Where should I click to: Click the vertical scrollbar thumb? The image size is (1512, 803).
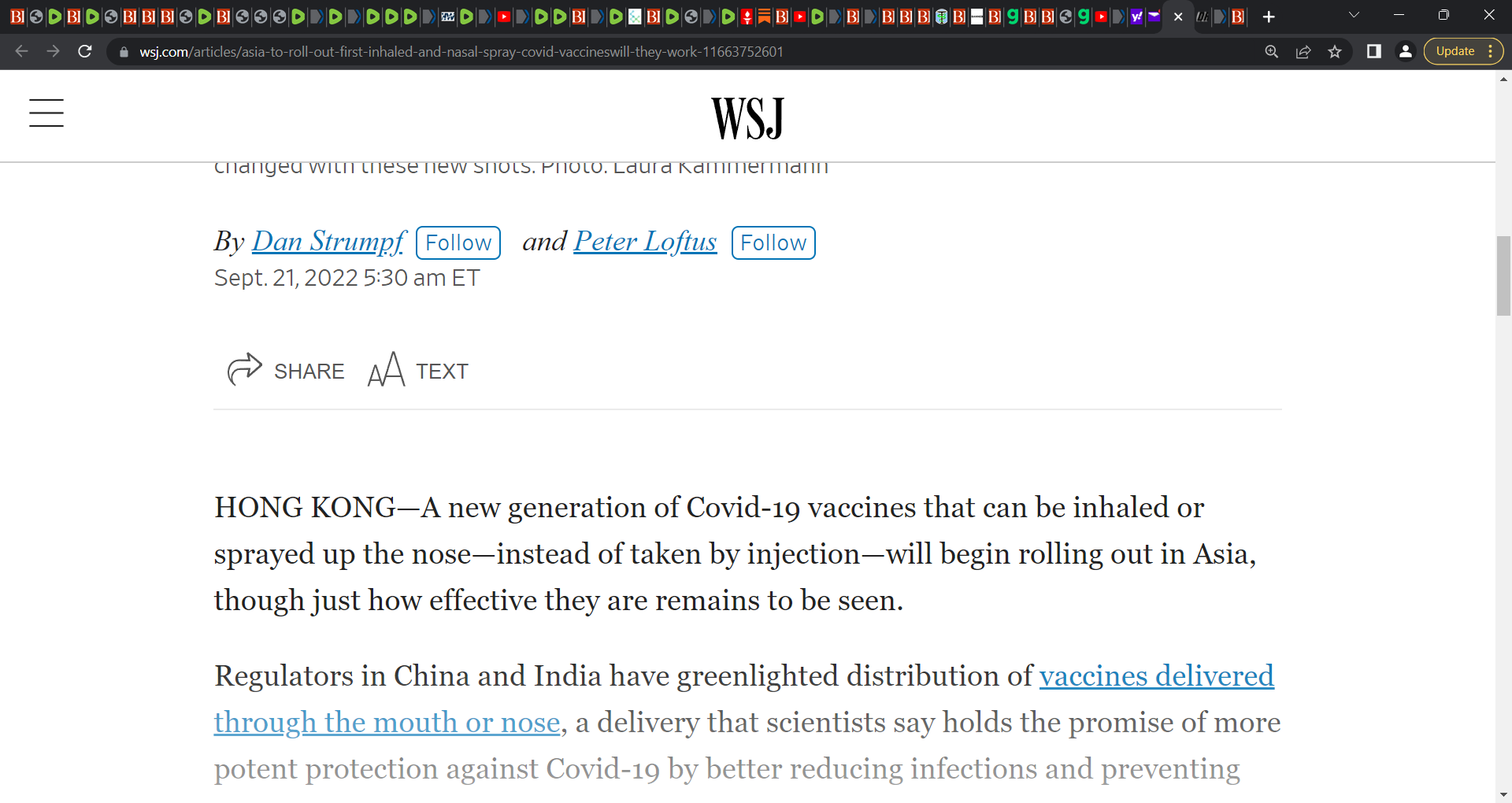pos(1503,276)
